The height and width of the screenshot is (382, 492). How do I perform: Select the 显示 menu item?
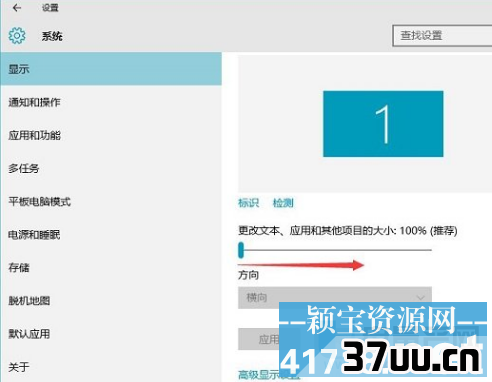[x=111, y=69]
